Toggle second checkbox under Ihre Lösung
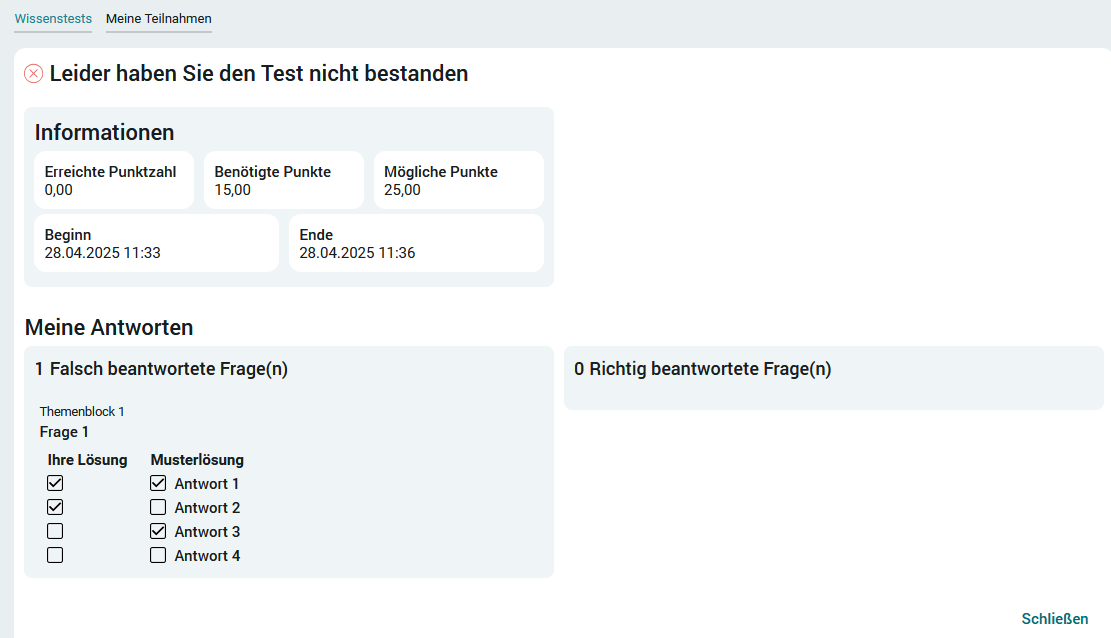 pyautogui.click(x=55, y=508)
